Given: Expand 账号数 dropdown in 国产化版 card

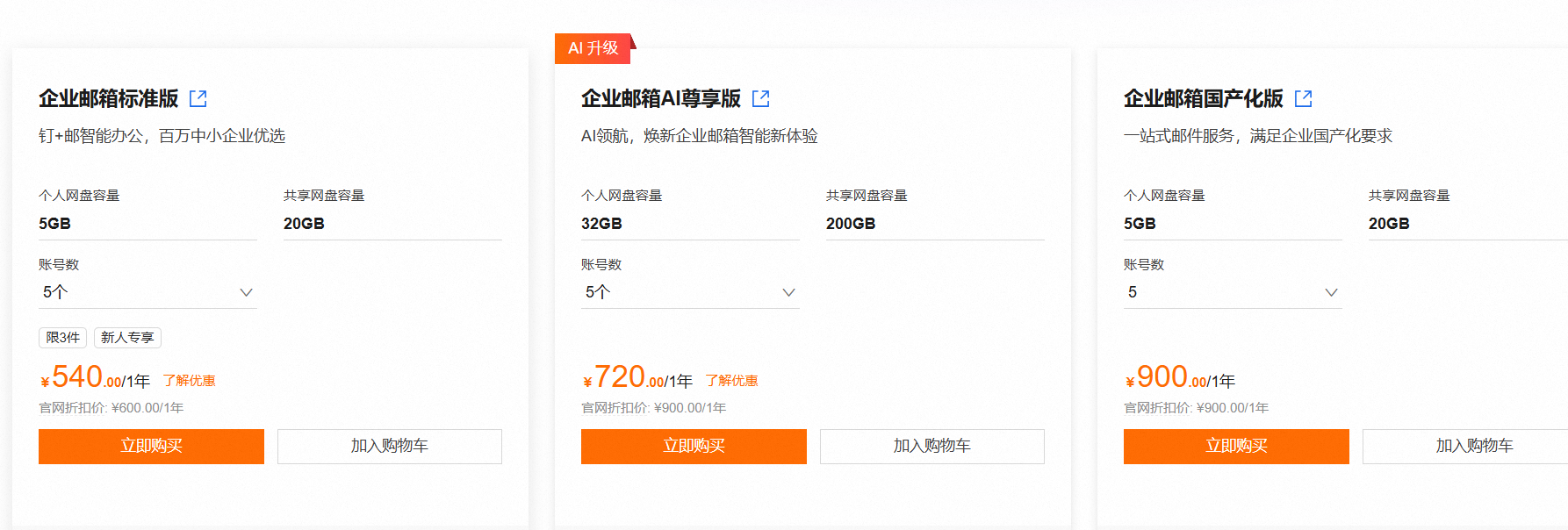Looking at the screenshot, I should pyautogui.click(x=1233, y=292).
